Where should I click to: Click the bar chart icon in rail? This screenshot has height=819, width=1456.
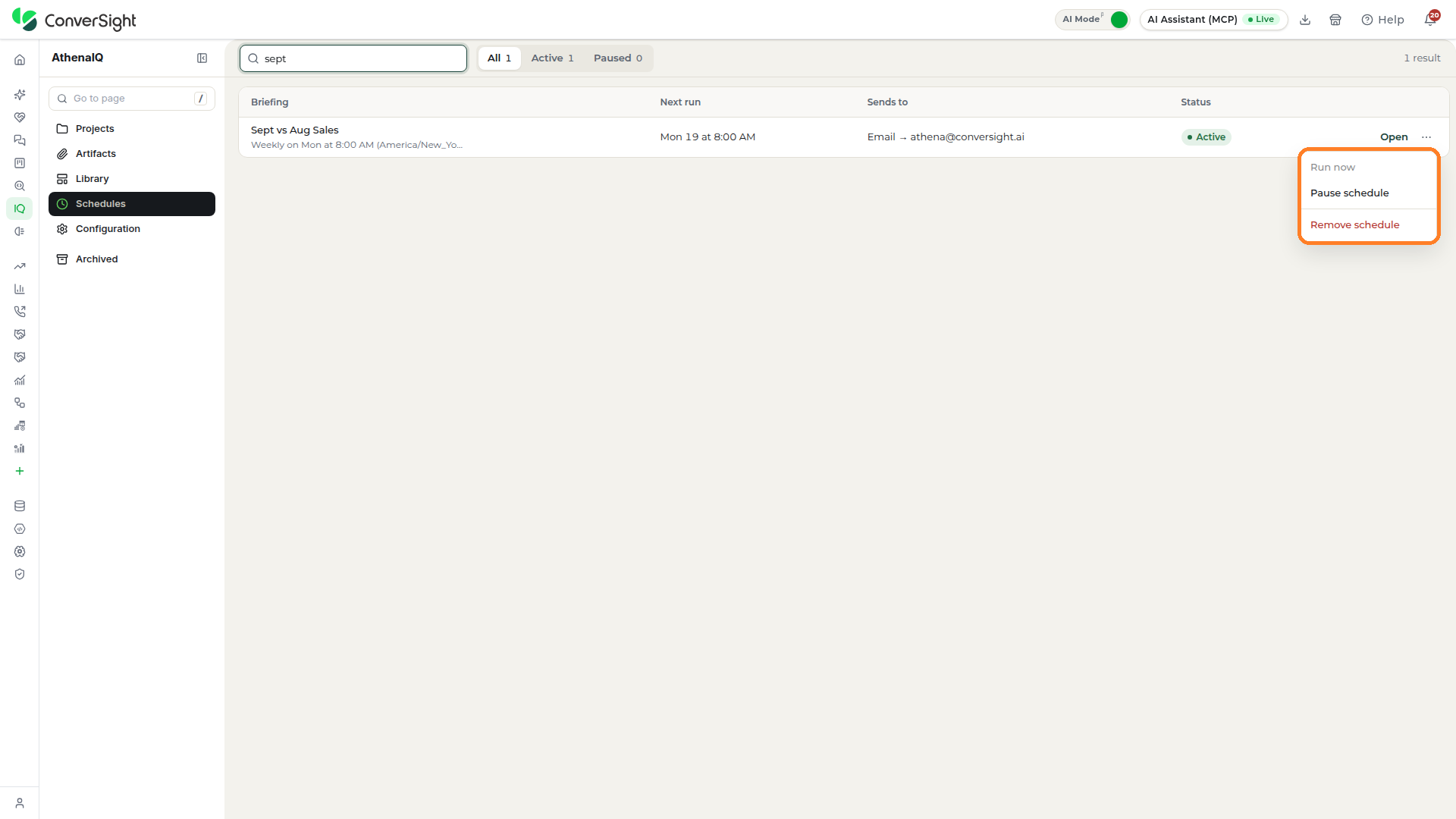20,289
